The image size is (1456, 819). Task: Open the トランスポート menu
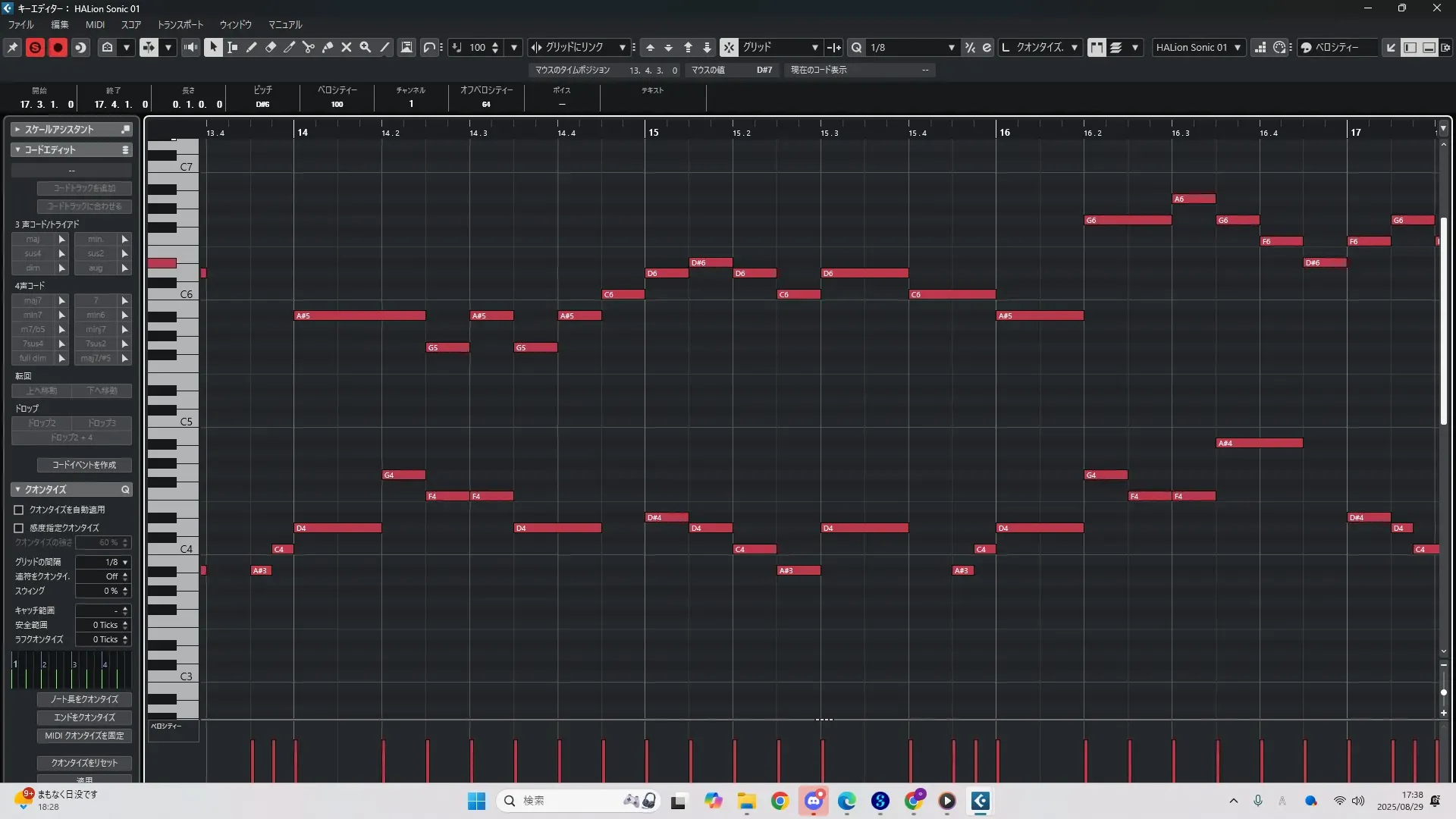point(180,24)
